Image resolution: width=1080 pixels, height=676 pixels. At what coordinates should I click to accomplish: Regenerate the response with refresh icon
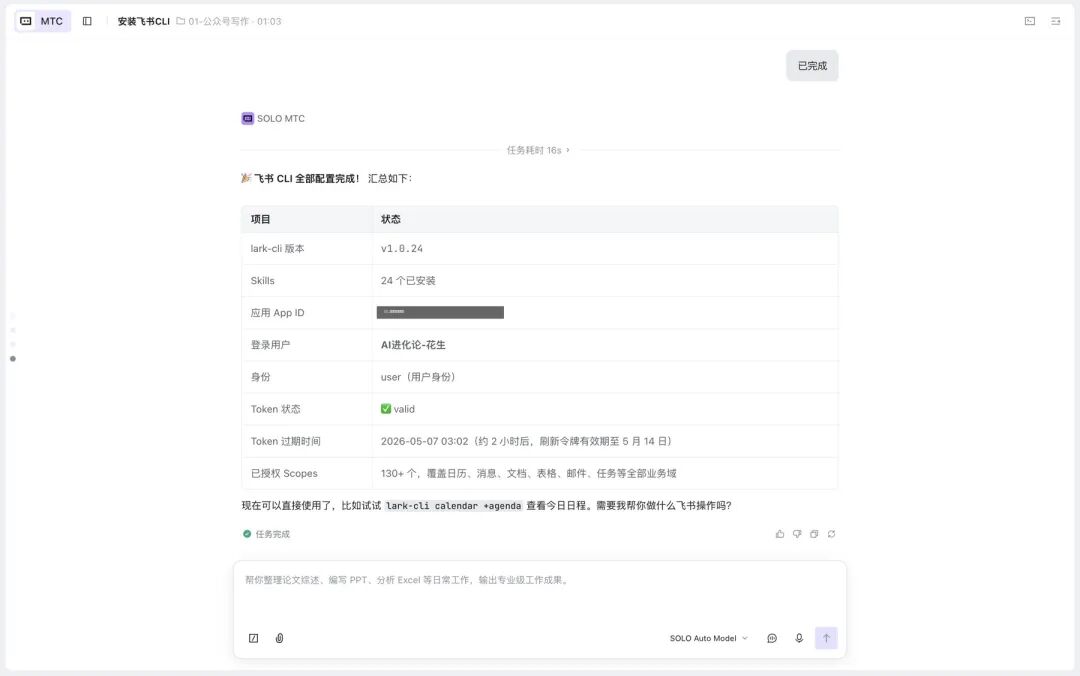click(x=831, y=534)
